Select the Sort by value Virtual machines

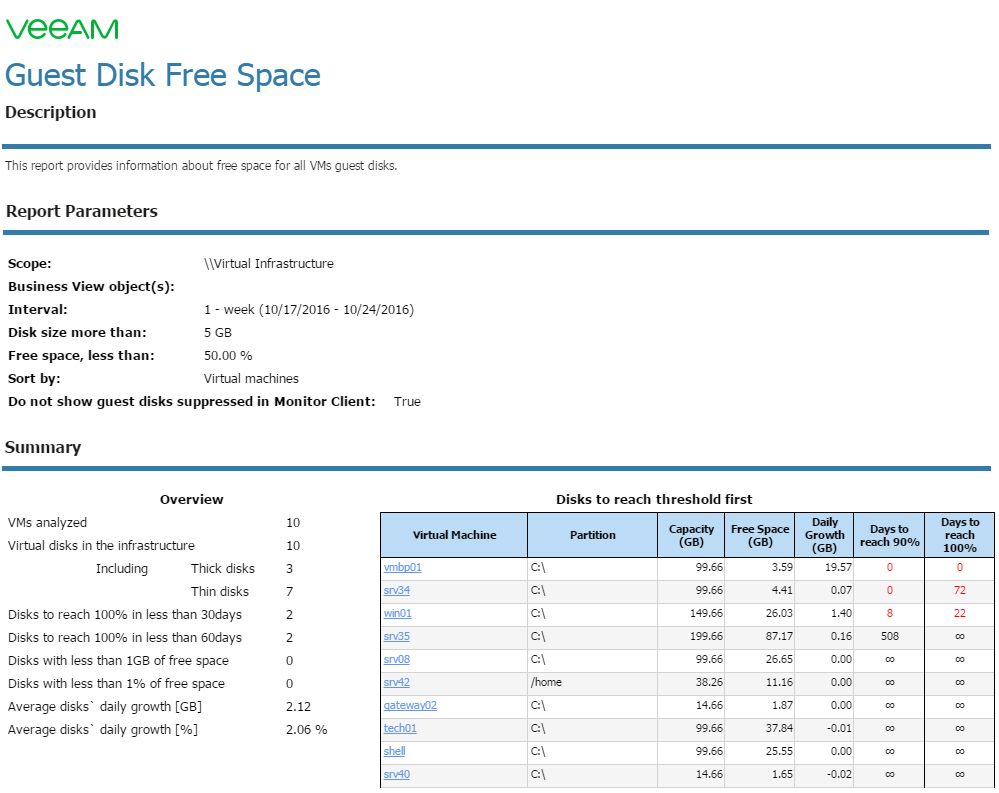coord(251,378)
